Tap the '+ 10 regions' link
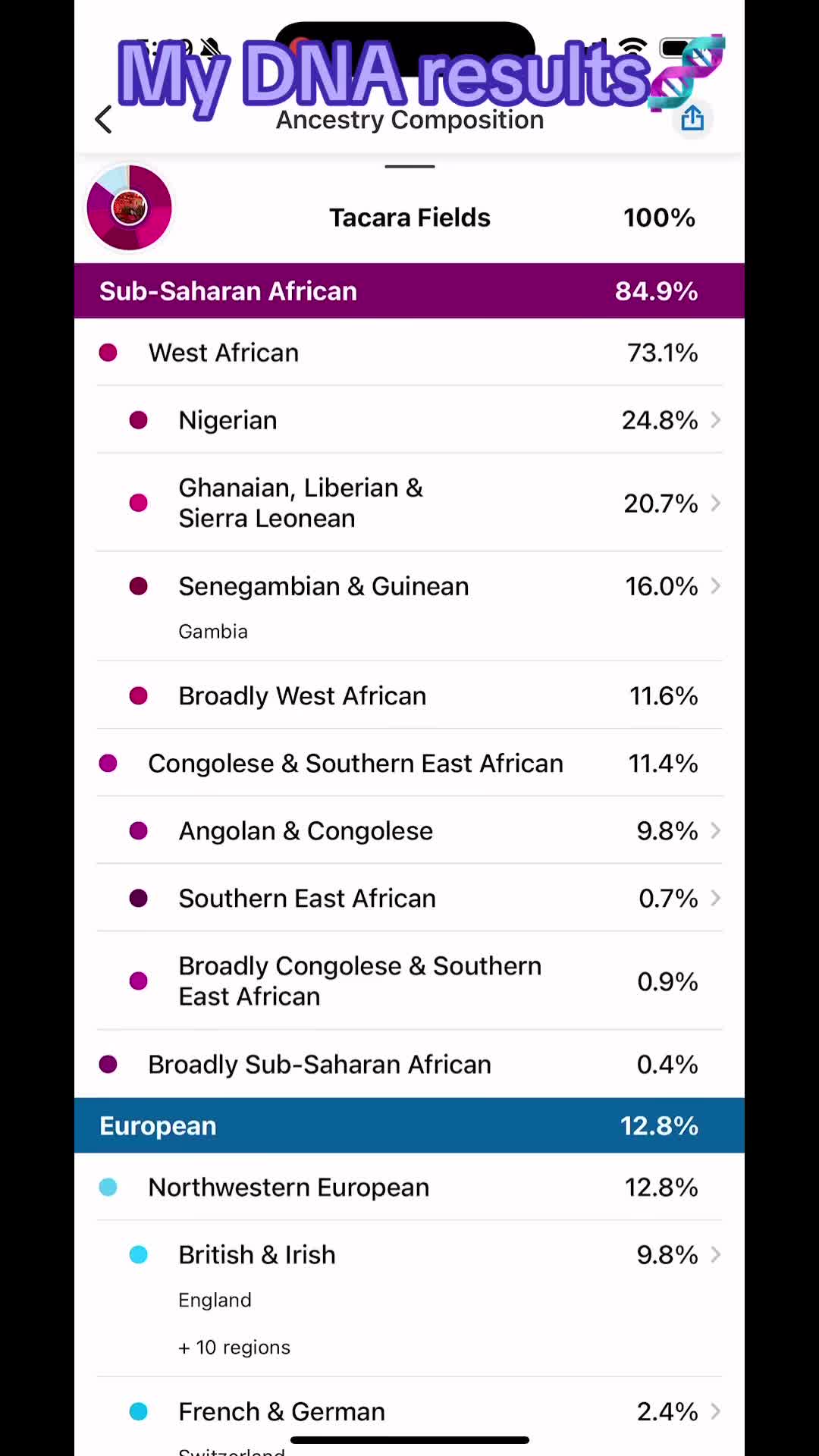The height and width of the screenshot is (1456, 819). [x=234, y=1348]
